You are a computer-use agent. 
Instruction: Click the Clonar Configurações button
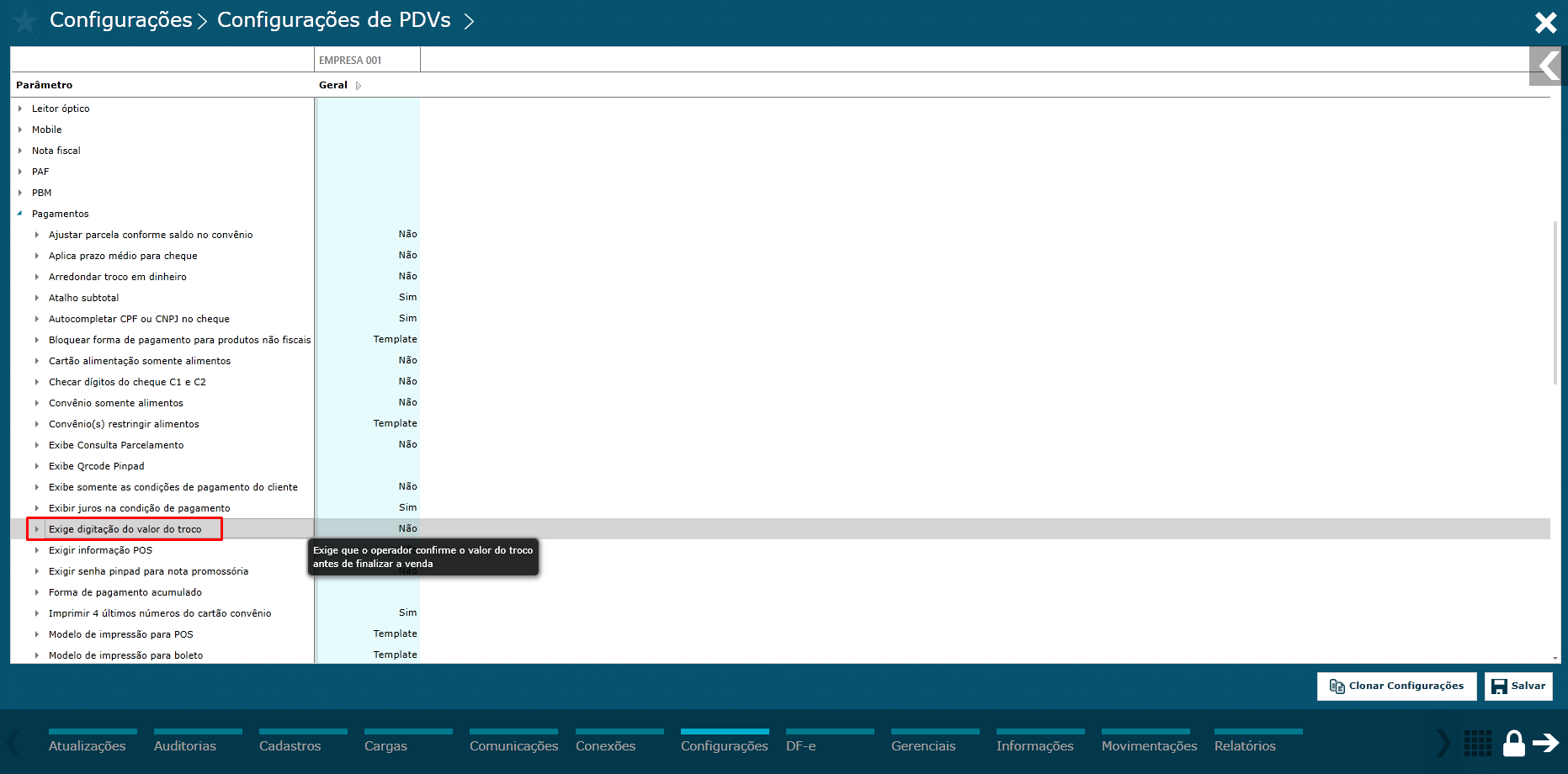[x=1397, y=687]
